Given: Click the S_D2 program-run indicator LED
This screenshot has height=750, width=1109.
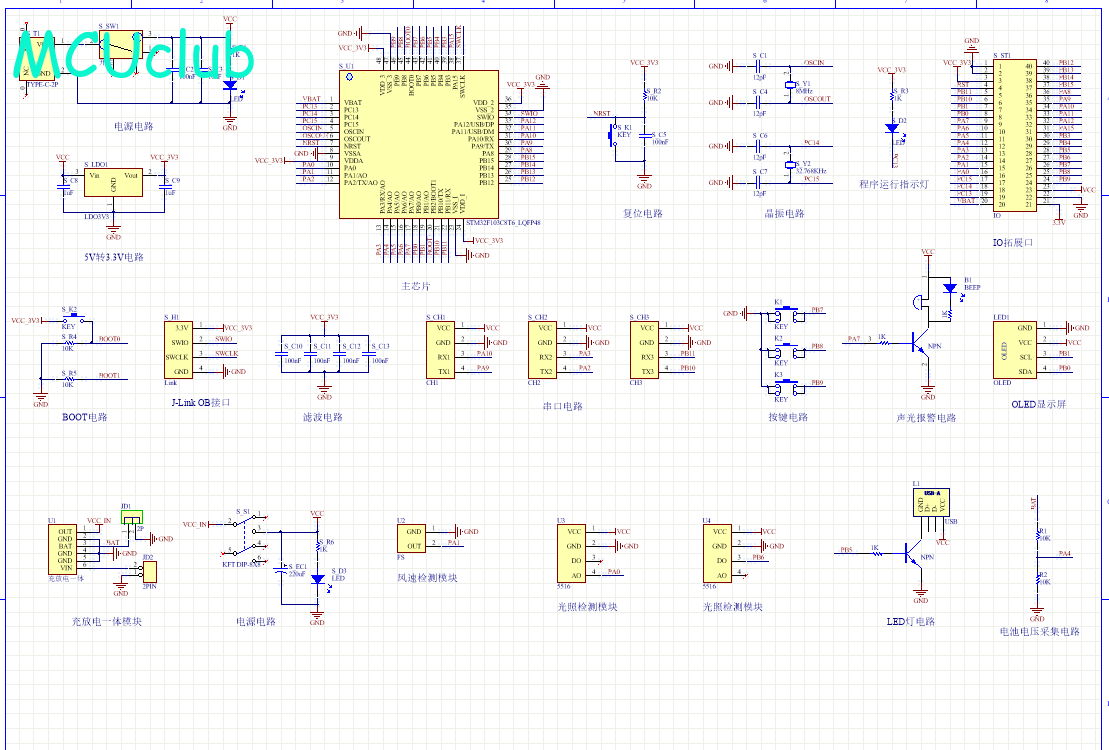Looking at the screenshot, I should tap(892, 128).
